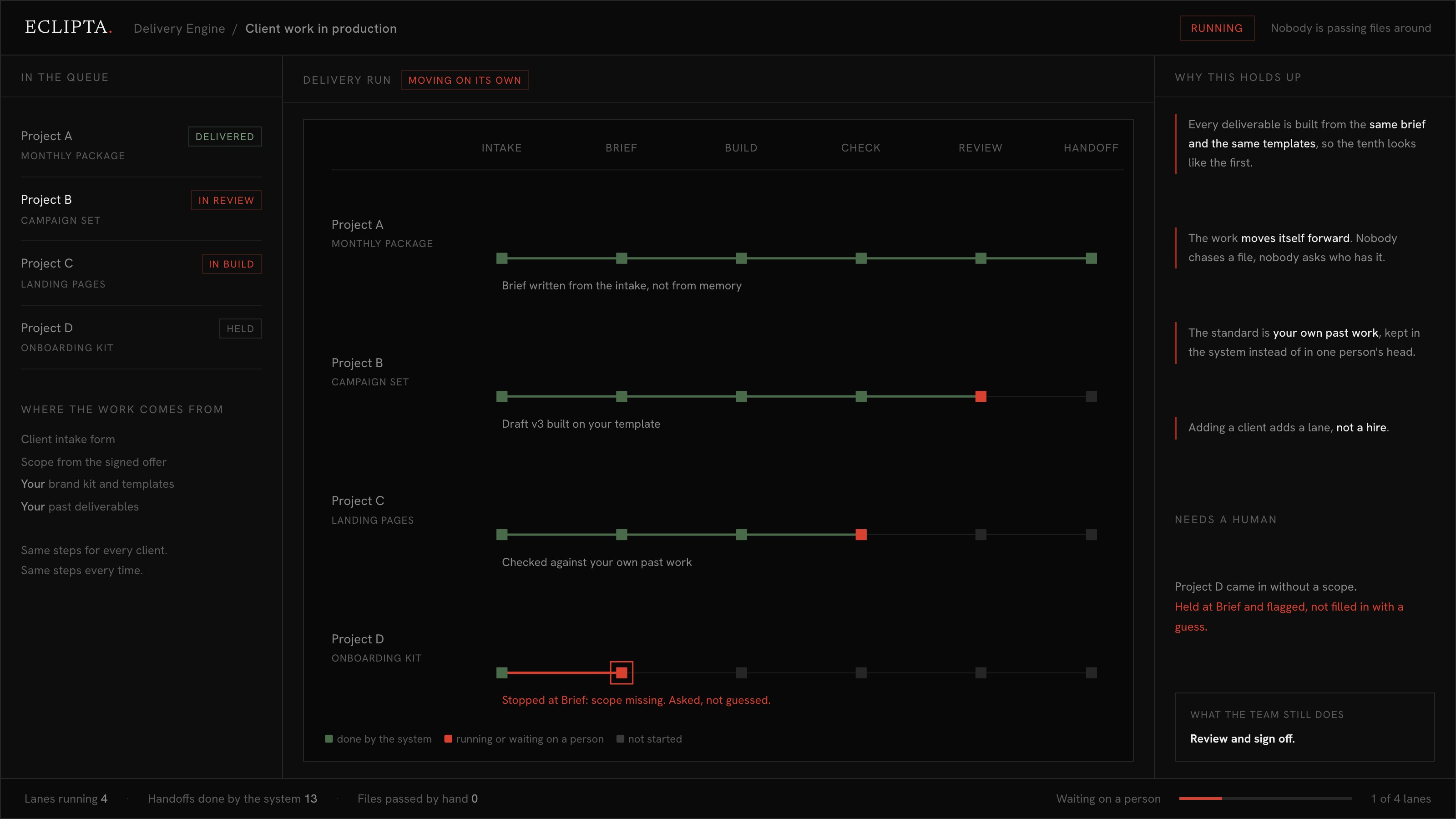Viewport: 1456px width, 819px height.
Task: Click red 'running or waiting' legend swatch
Action: pyautogui.click(x=448, y=739)
